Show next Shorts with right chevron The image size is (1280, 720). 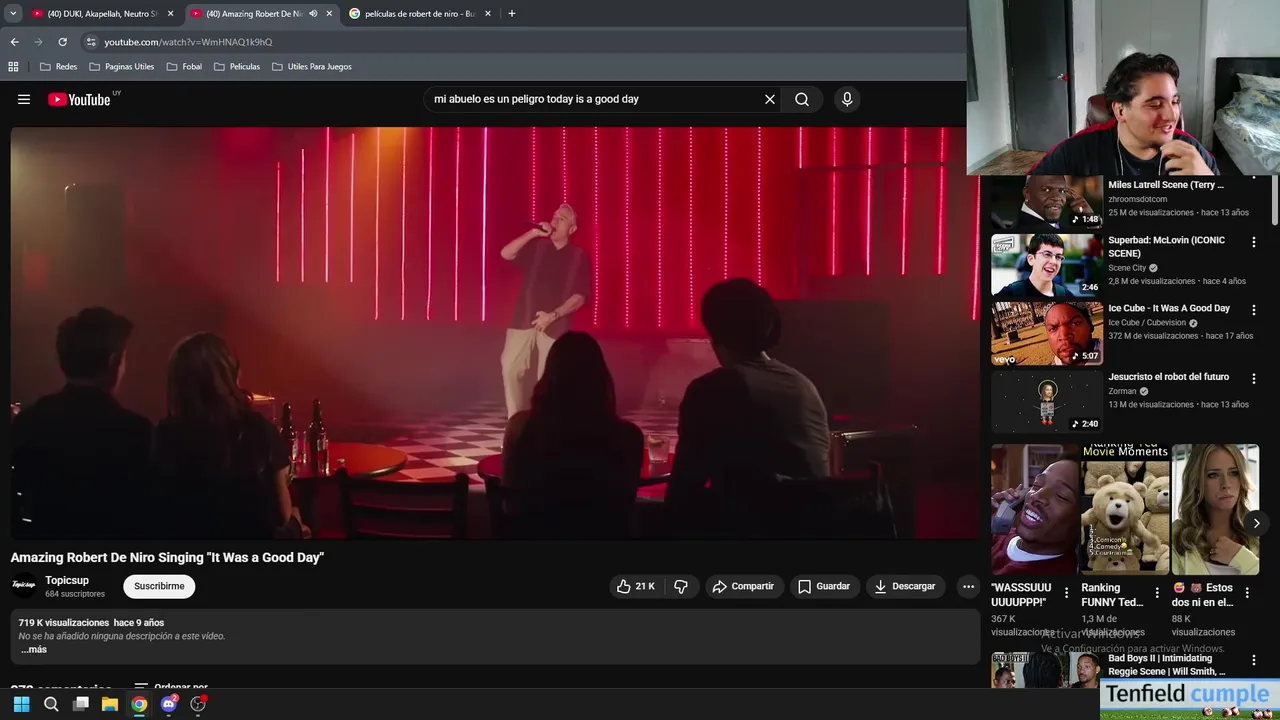click(1256, 523)
